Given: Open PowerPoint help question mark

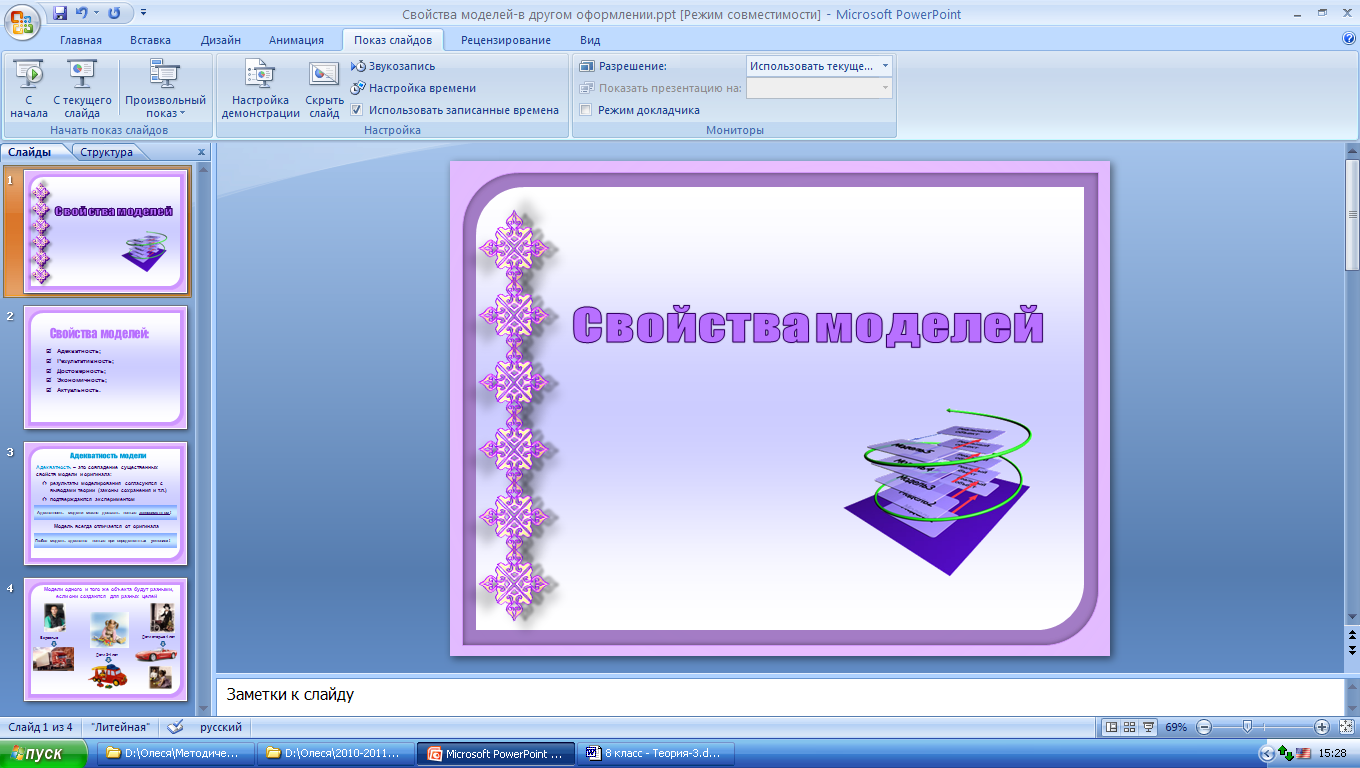Looking at the screenshot, I should (x=1348, y=39).
